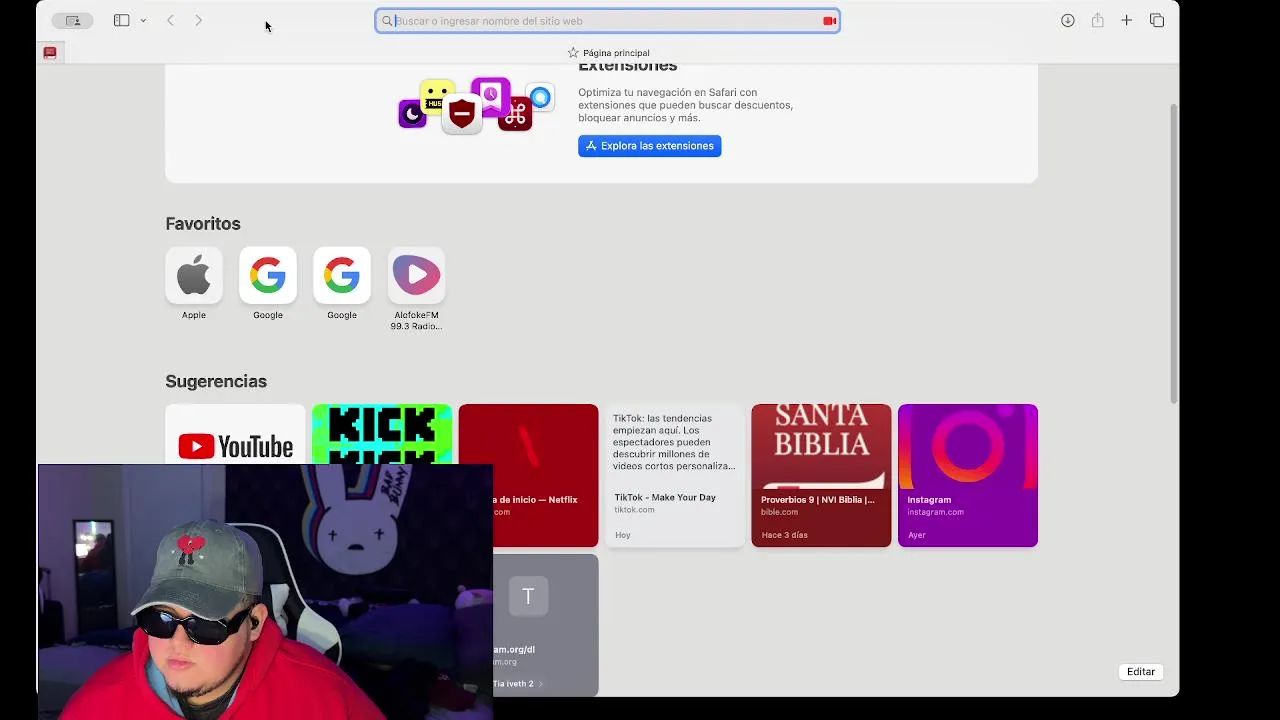Click the bible.com domain text
Image resolution: width=1280 pixels, height=720 pixels.
click(x=779, y=512)
